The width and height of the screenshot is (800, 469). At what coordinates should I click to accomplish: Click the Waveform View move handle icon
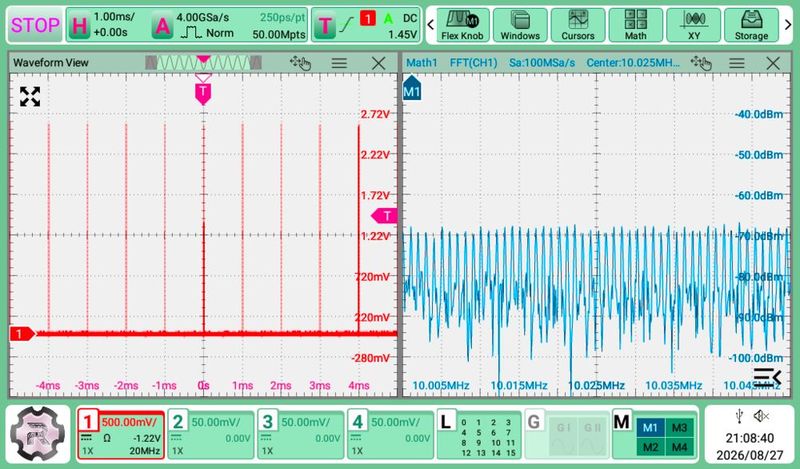[300, 63]
